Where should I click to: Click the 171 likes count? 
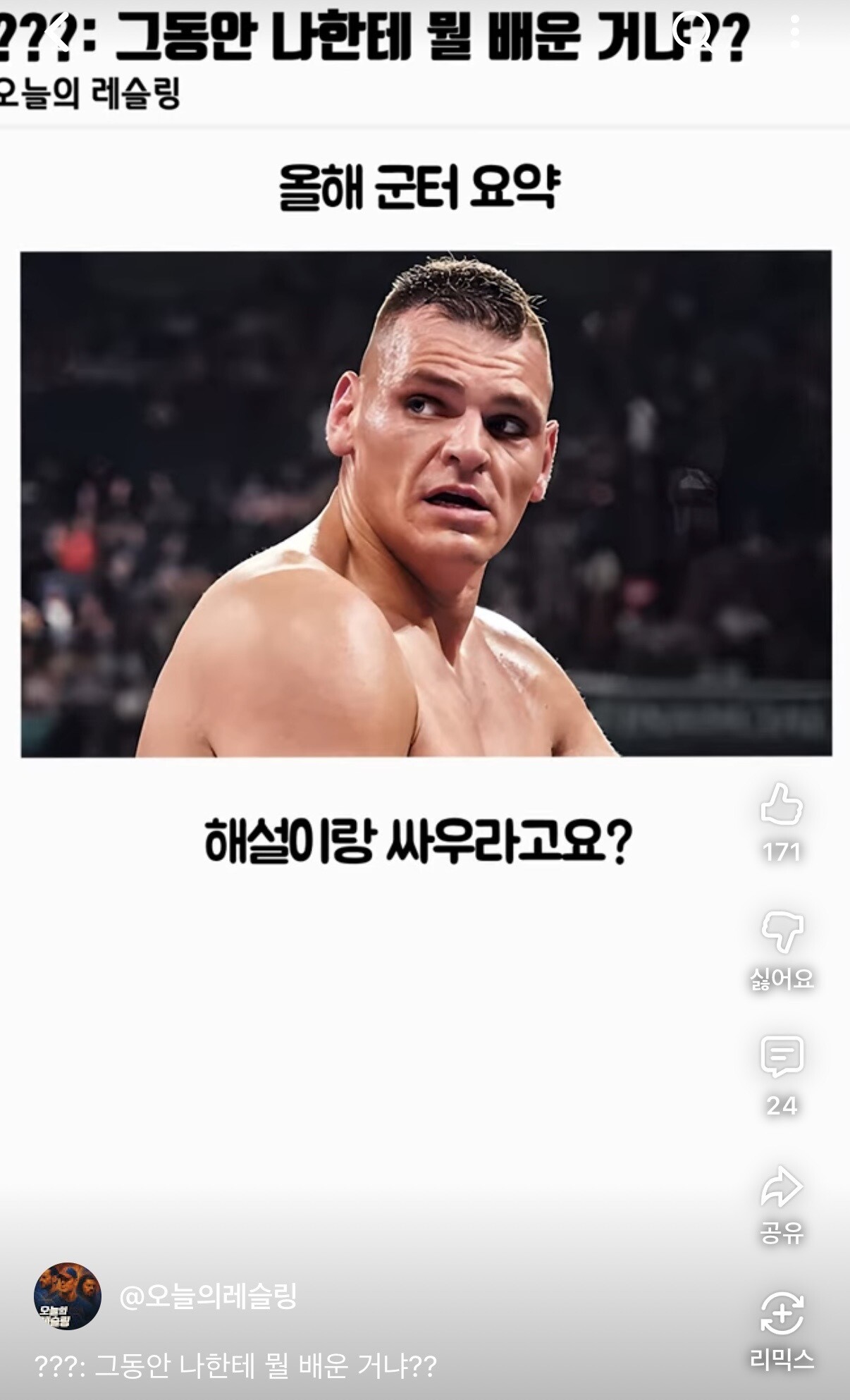click(782, 852)
